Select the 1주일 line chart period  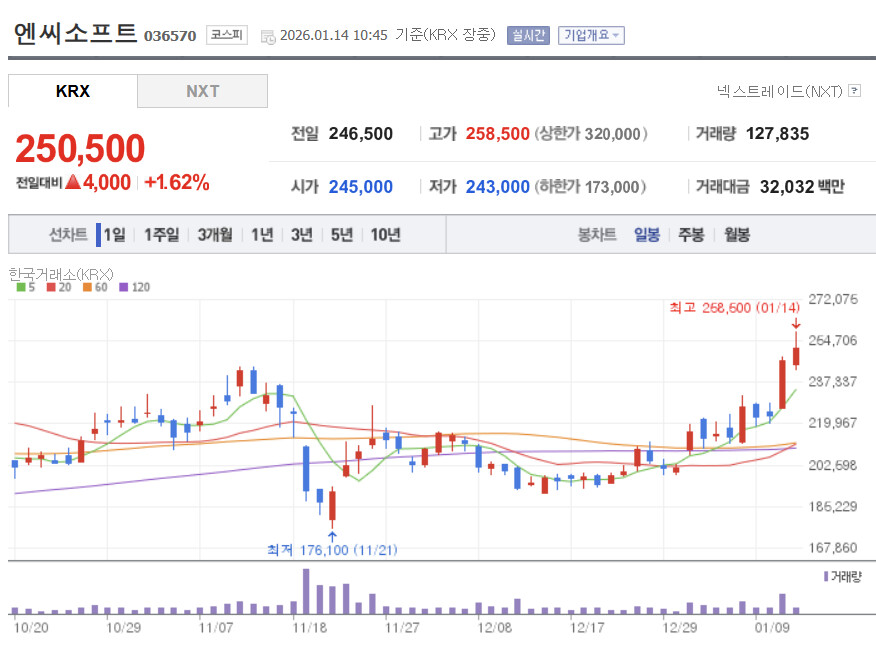161,235
